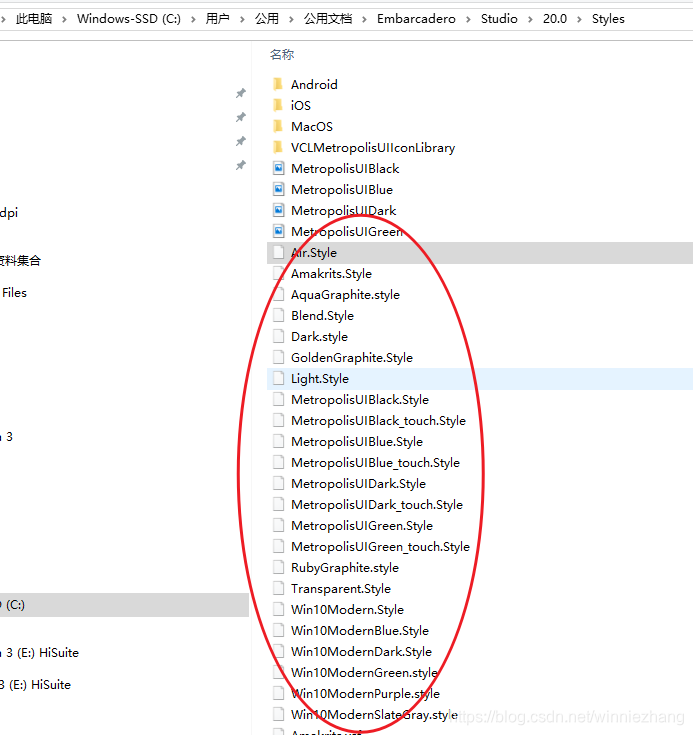Navigate to Windows-SSD (C:) breadcrumb
The image size is (693, 735).
128,19
